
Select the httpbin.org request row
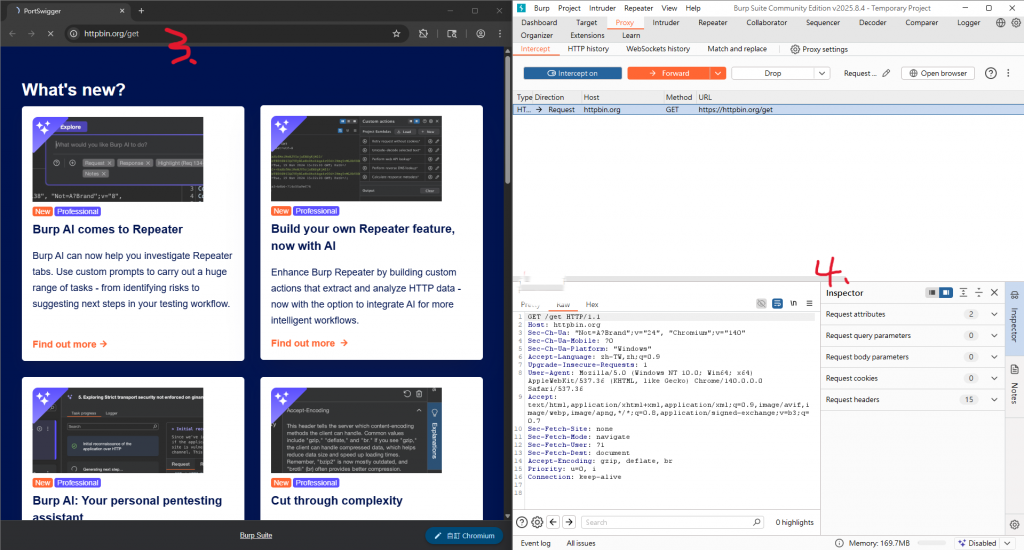(x=768, y=110)
